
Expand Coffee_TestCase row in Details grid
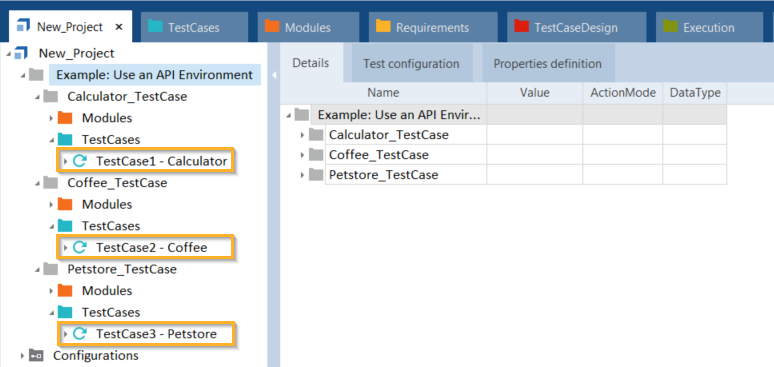coord(302,155)
